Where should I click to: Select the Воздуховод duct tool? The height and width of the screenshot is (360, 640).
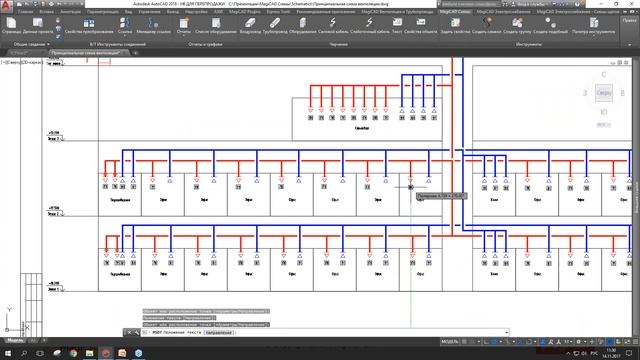click(250, 25)
